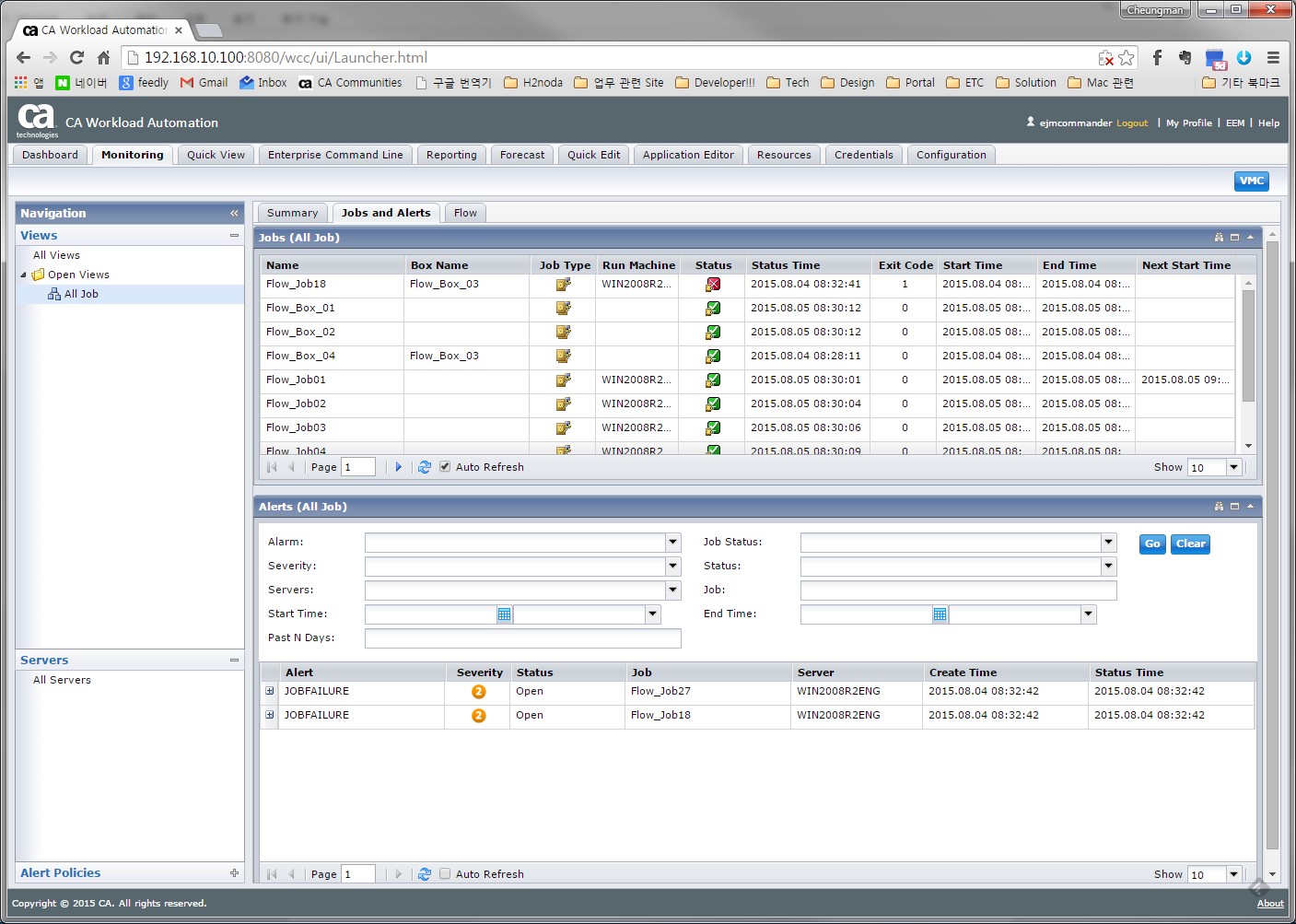
Task: Refresh the Alerts table
Action: (x=424, y=874)
